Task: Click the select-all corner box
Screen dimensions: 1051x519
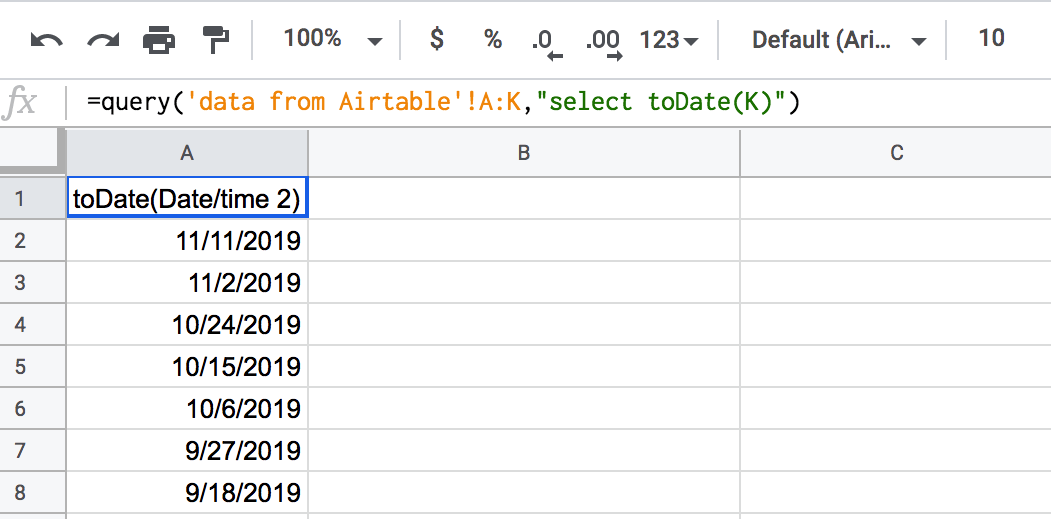Action: [x=33, y=153]
